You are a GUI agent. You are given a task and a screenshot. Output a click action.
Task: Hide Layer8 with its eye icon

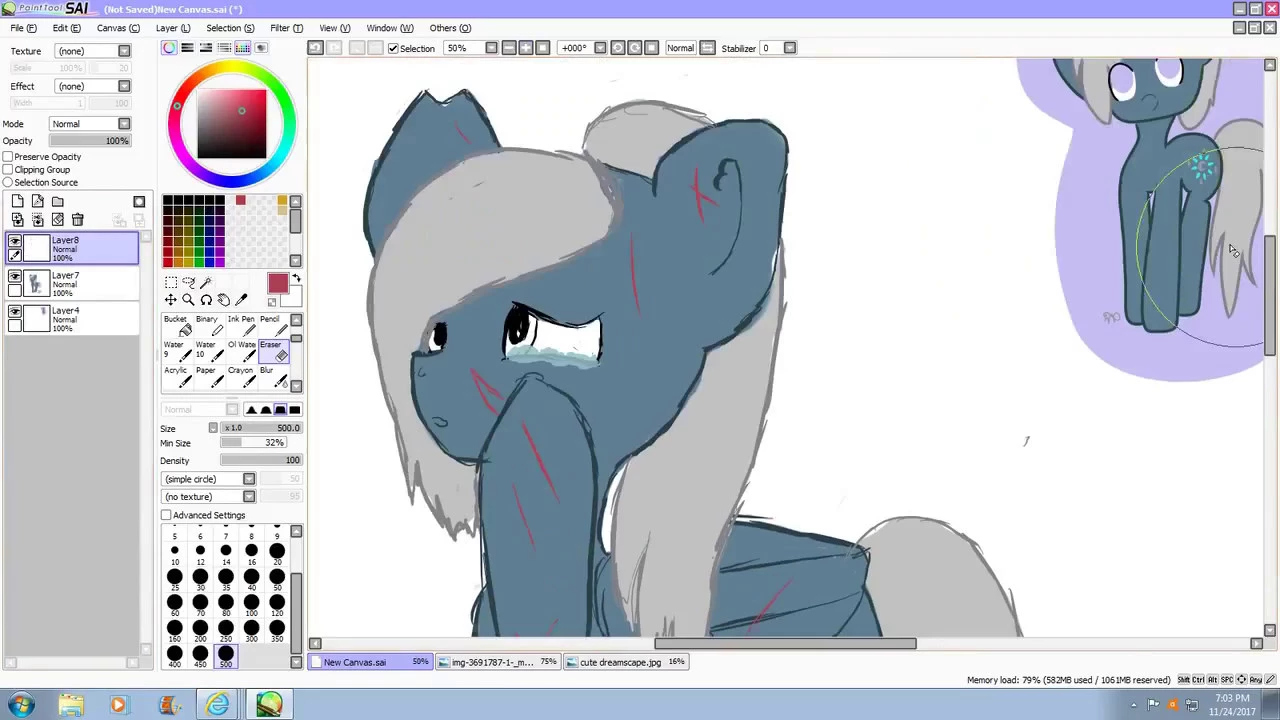15,241
